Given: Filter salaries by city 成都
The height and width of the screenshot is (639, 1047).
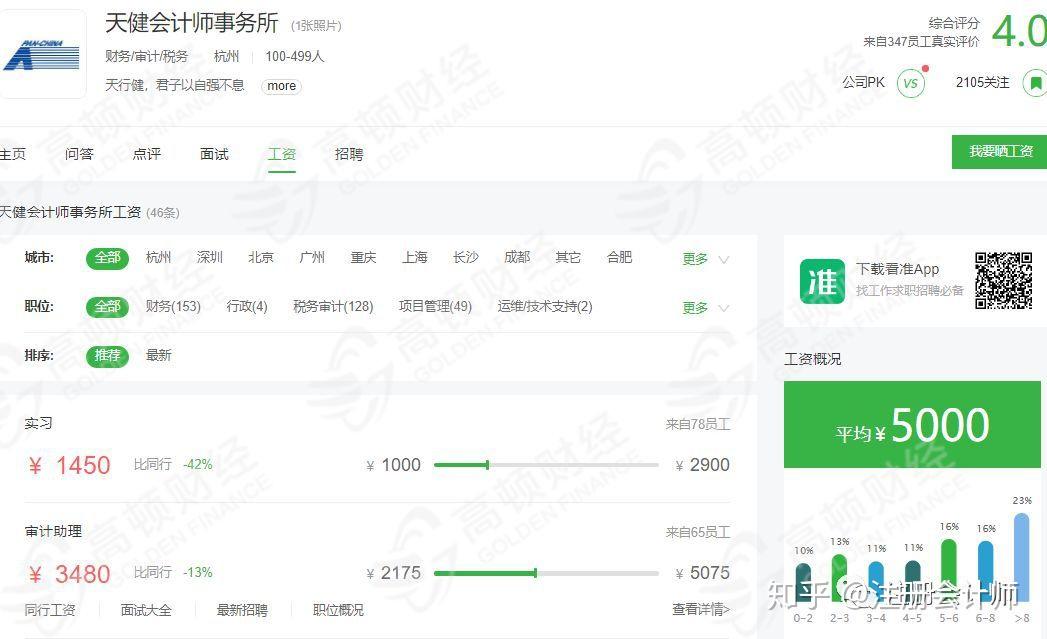Looking at the screenshot, I should click(x=517, y=258).
